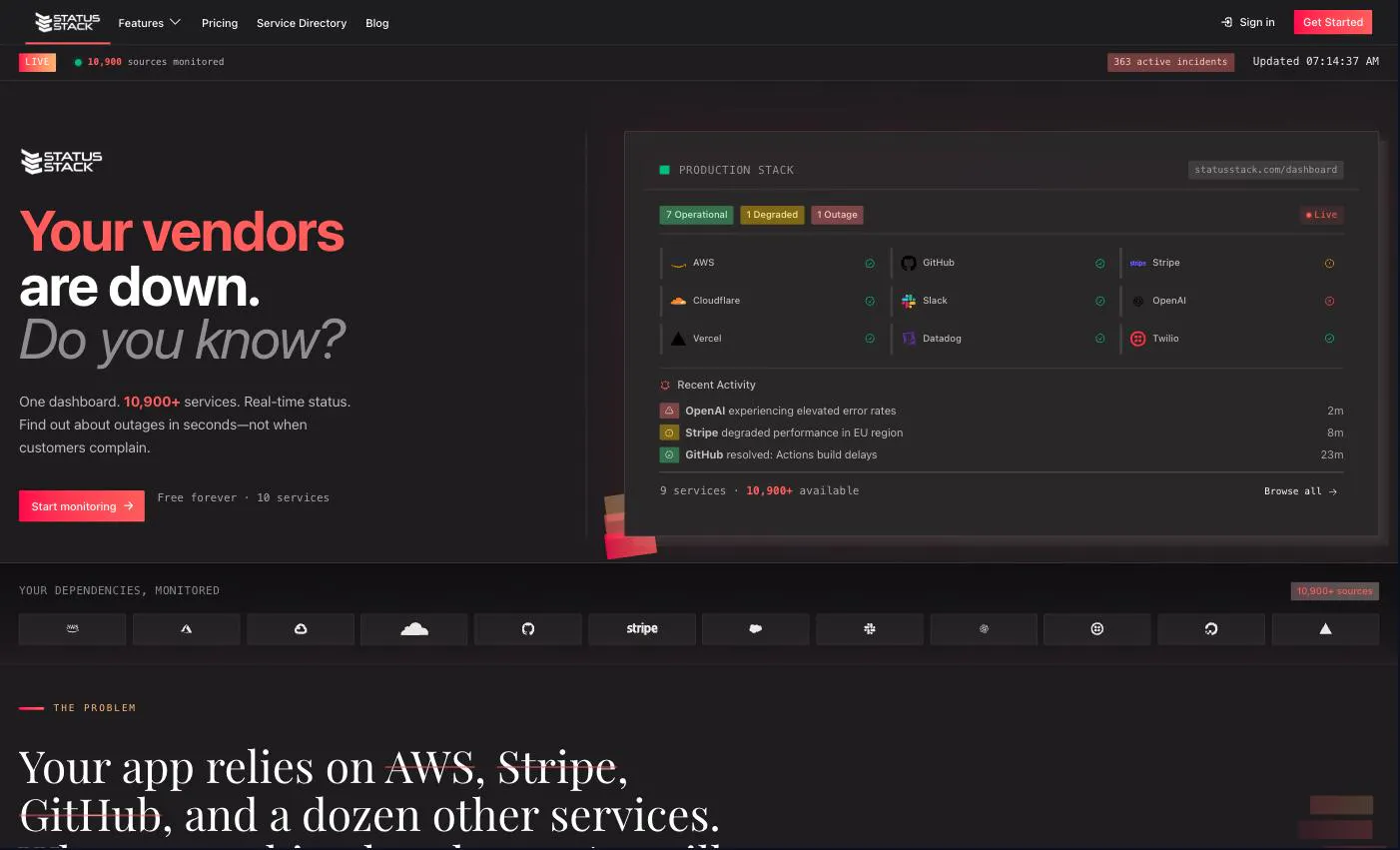Image resolution: width=1400 pixels, height=850 pixels.
Task: Click the Live indicator in the dashboard card
Action: 1321,215
